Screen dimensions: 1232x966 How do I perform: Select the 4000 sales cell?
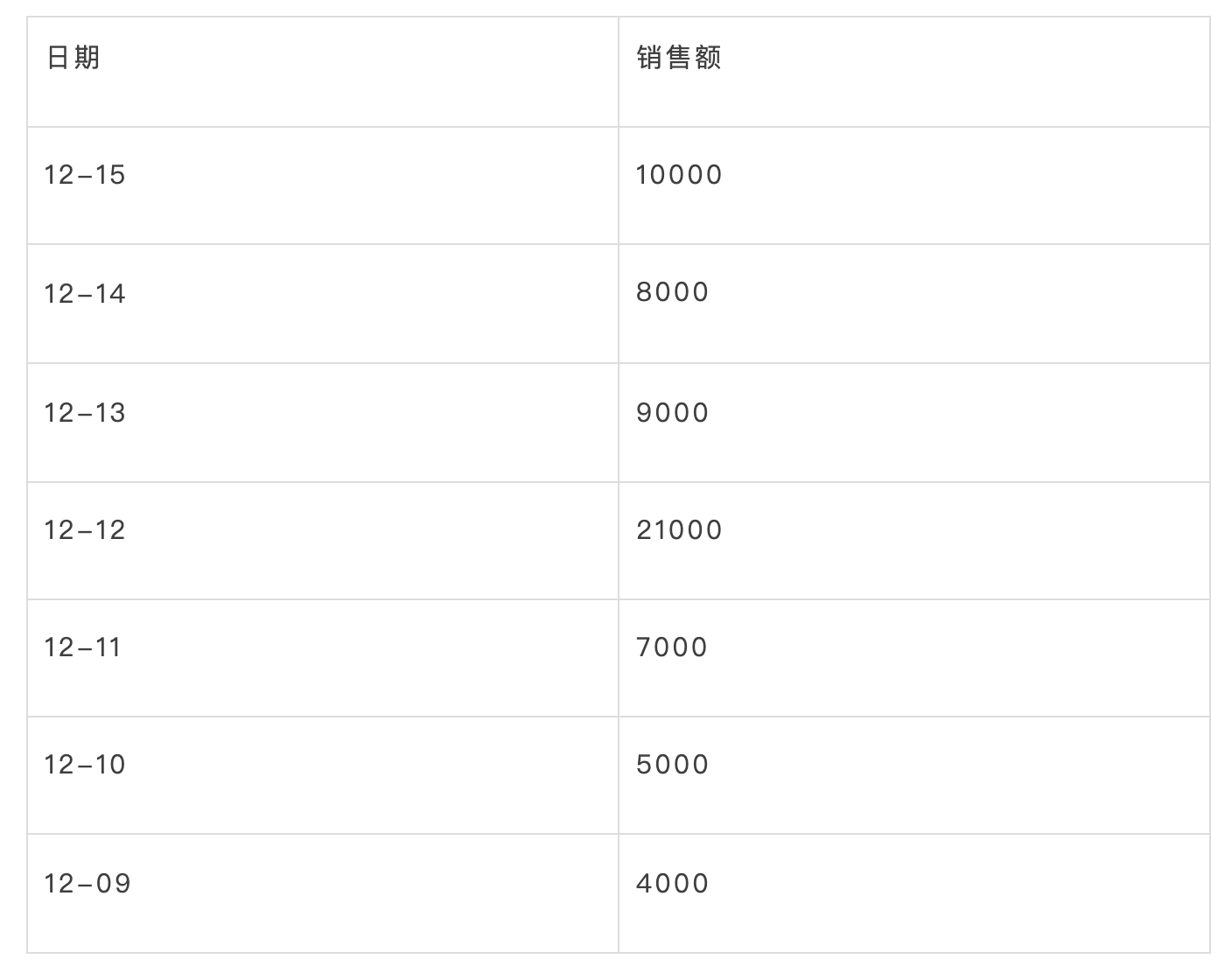914,893
